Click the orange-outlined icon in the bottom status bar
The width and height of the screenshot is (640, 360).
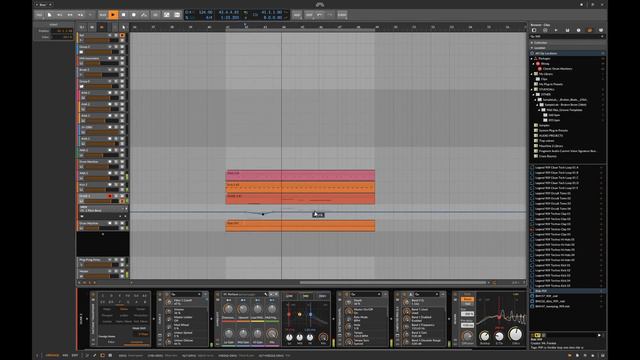102,356
